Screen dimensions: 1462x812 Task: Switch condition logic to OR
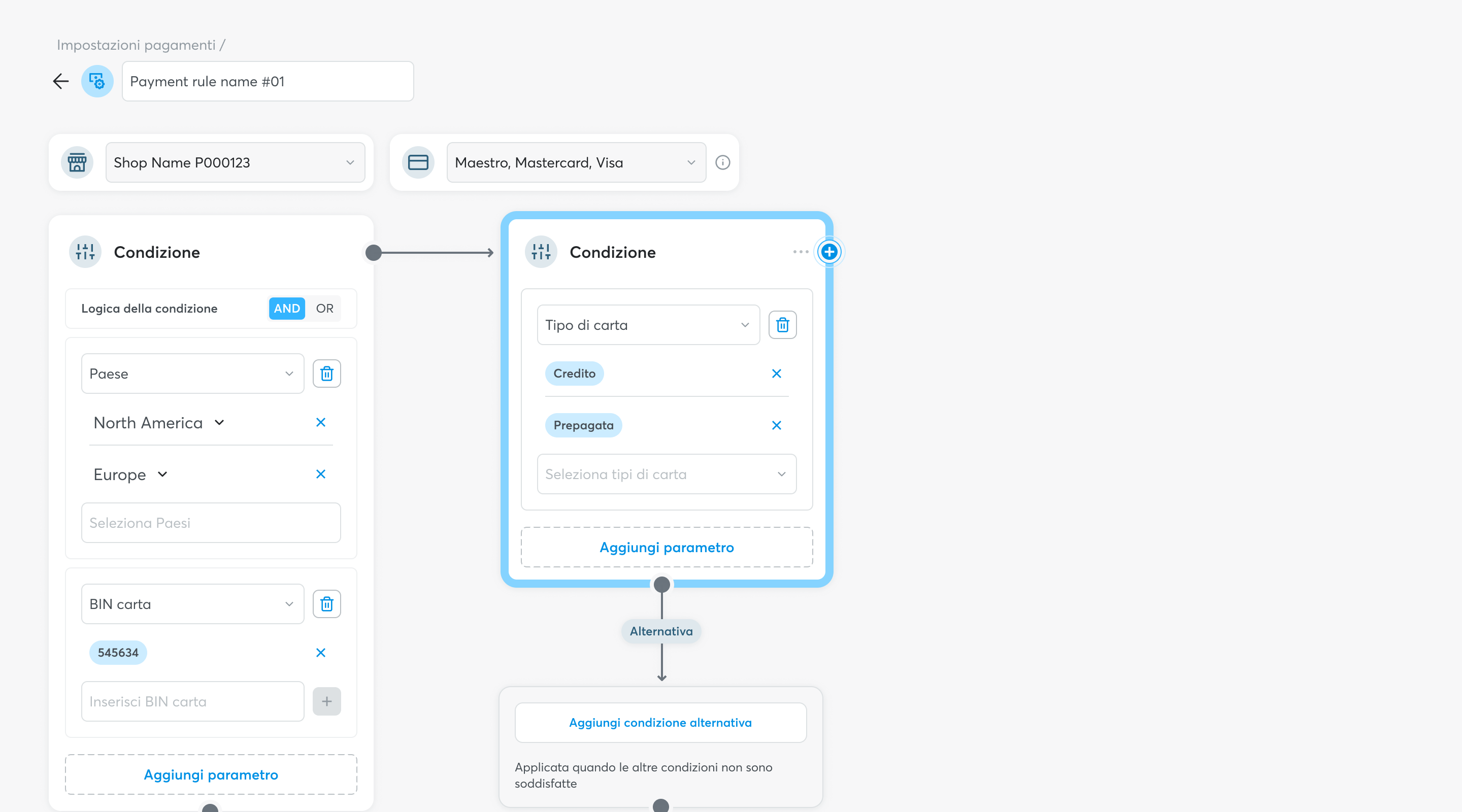tap(325, 308)
